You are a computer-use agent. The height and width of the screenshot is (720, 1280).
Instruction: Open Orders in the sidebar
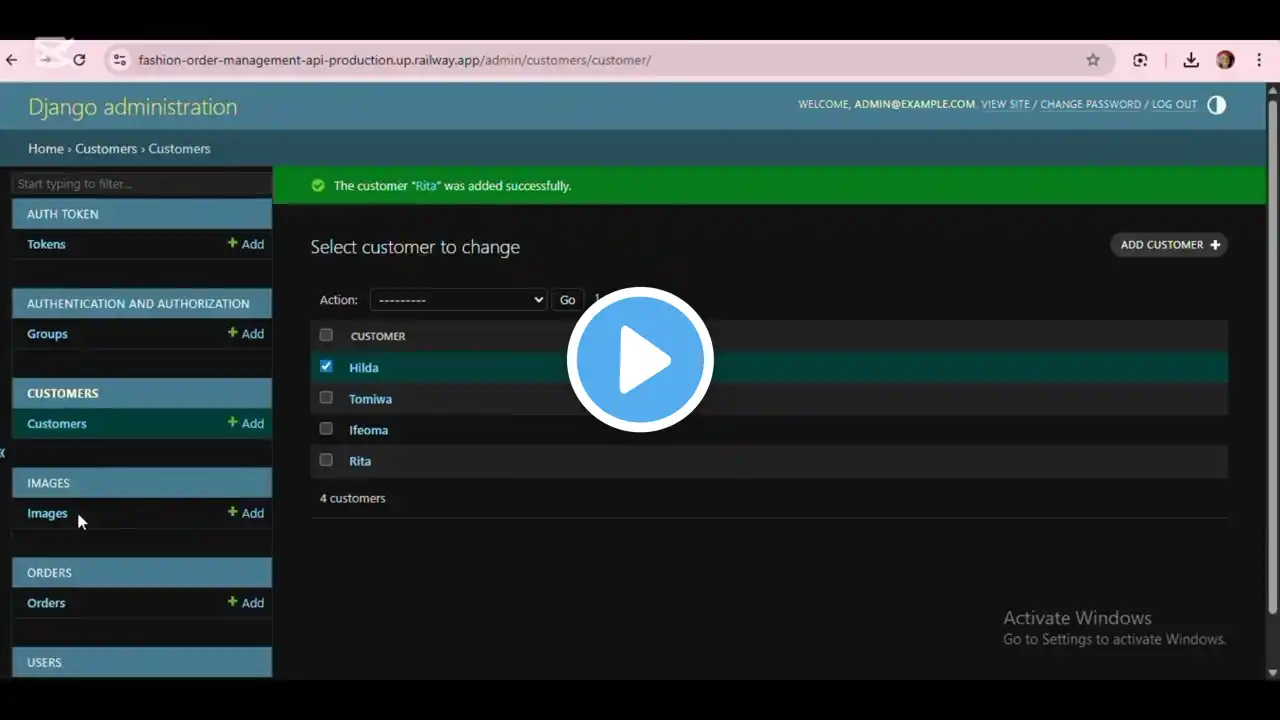46,603
